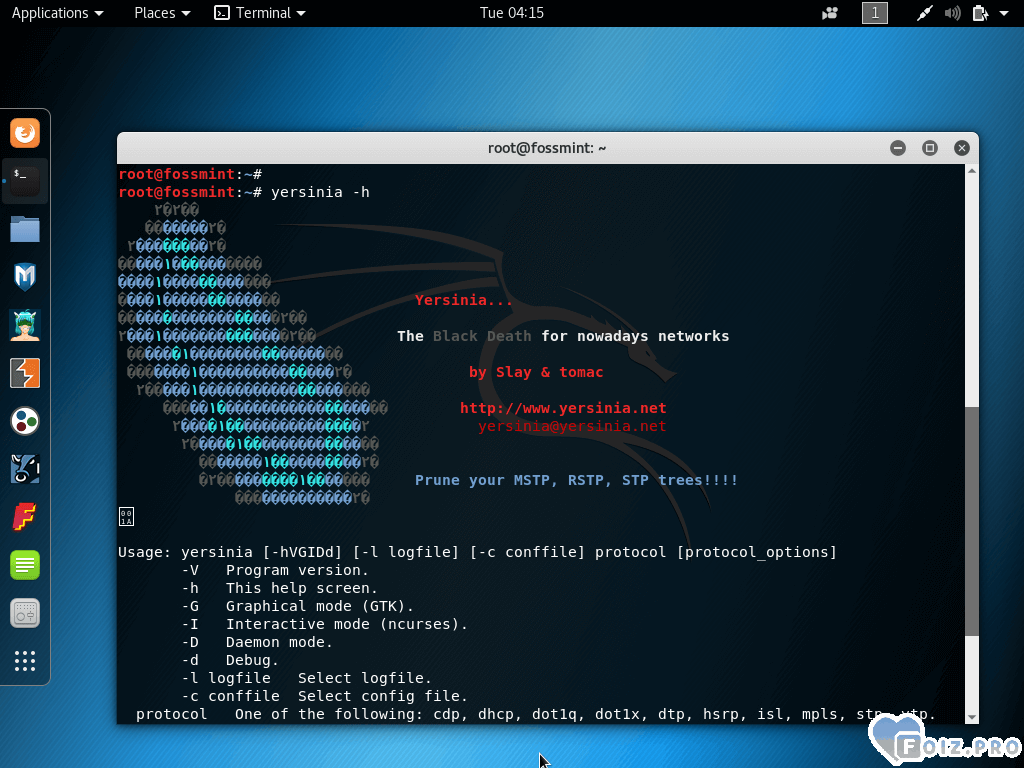Click the terminal's vertical scrollbar
Image resolution: width=1024 pixels, height=768 pixels.
tap(972, 520)
